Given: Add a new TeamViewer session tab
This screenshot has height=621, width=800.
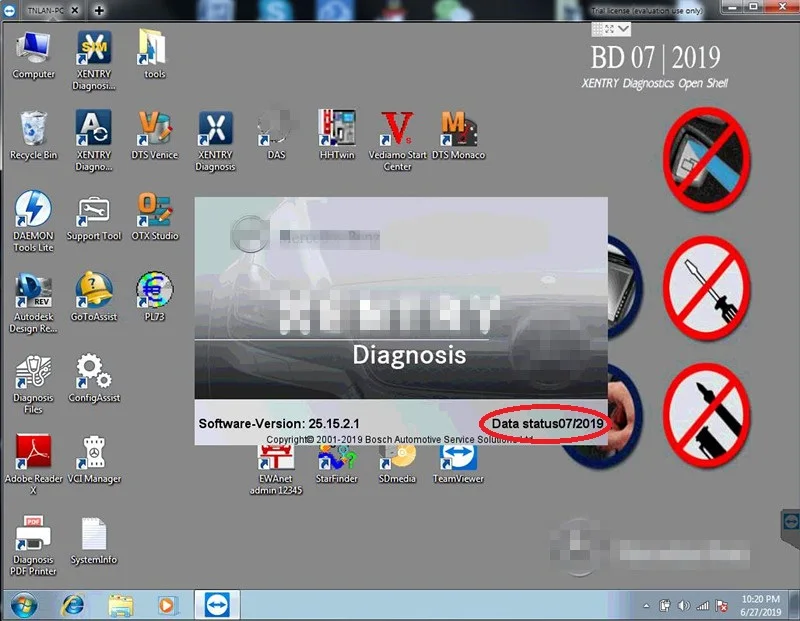Looking at the screenshot, I should point(99,10).
